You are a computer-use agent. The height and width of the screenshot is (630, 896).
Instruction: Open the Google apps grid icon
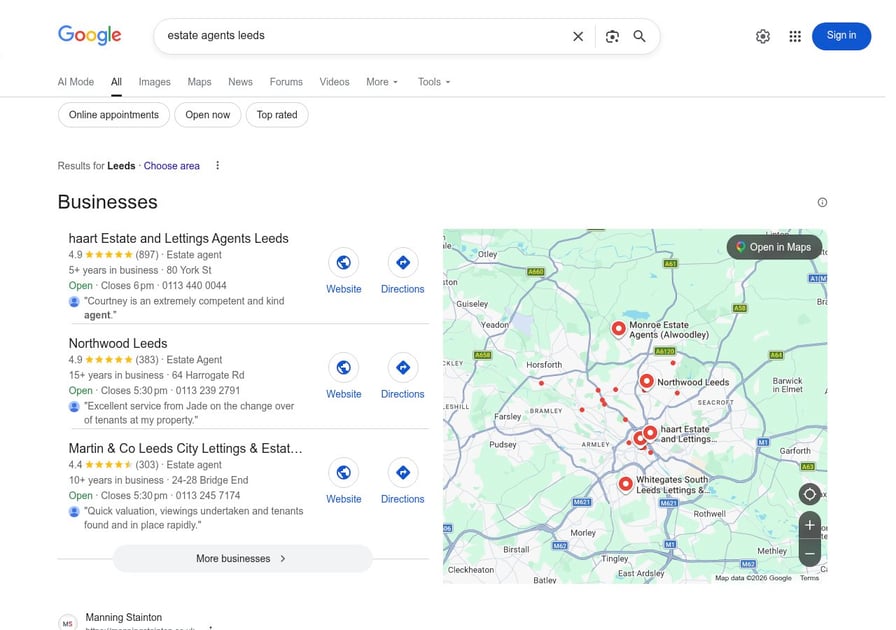tap(795, 37)
